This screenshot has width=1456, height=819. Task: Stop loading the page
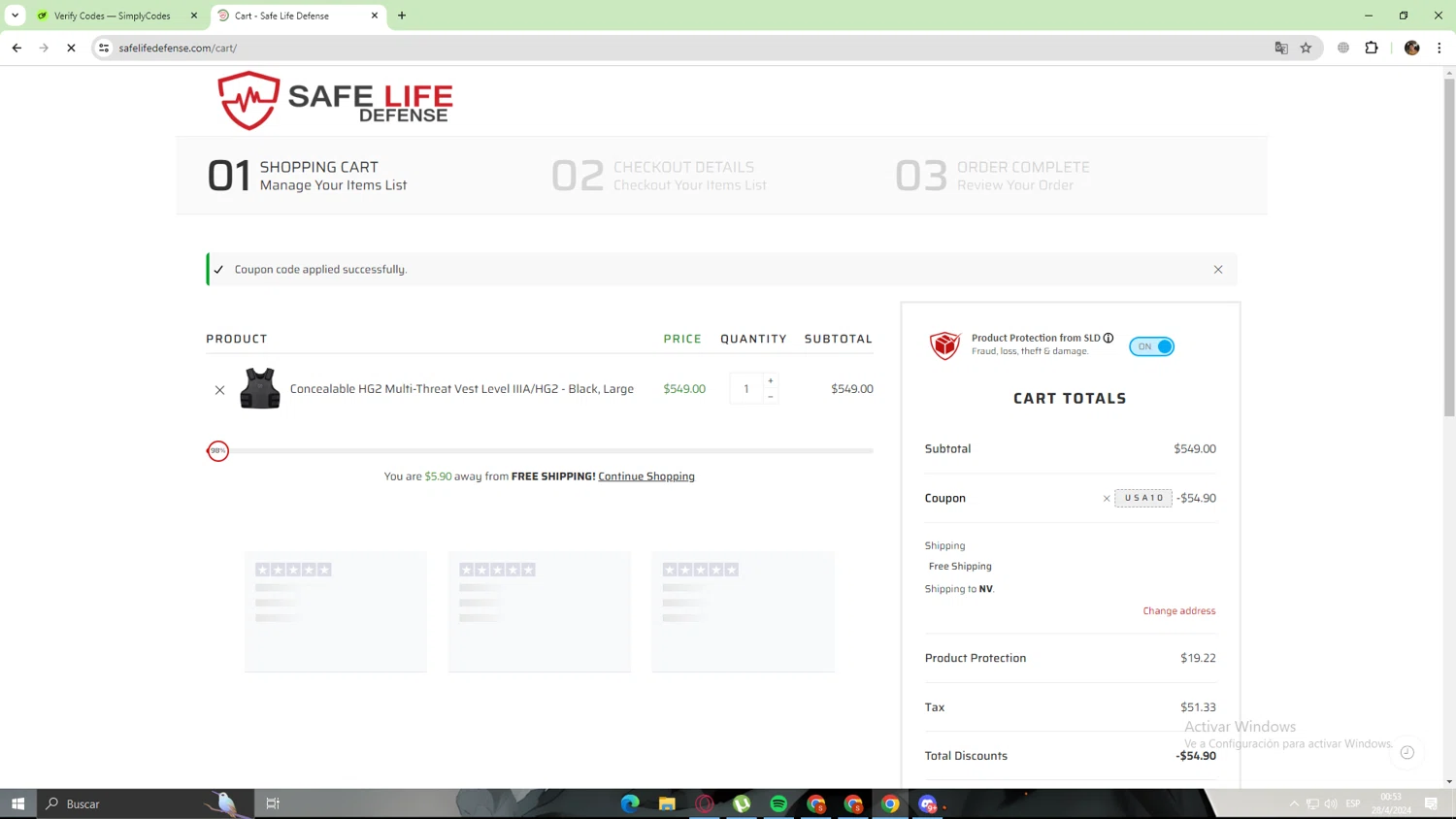click(71, 48)
